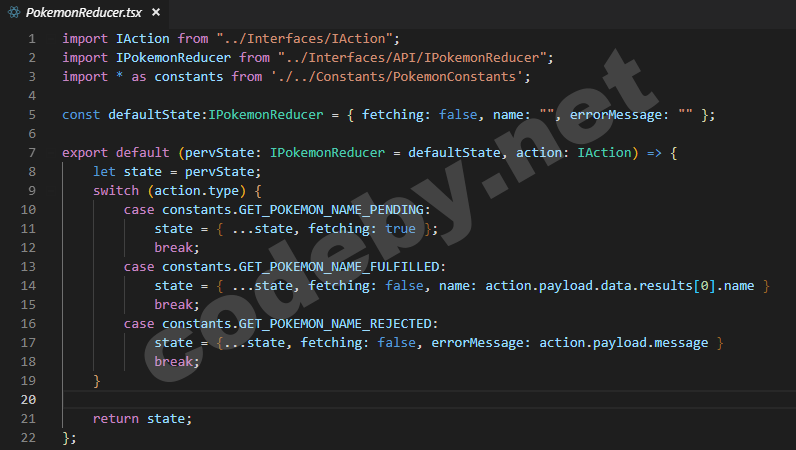Close the PokemonReducer.tsx tab
796x450 pixels.
point(156,12)
